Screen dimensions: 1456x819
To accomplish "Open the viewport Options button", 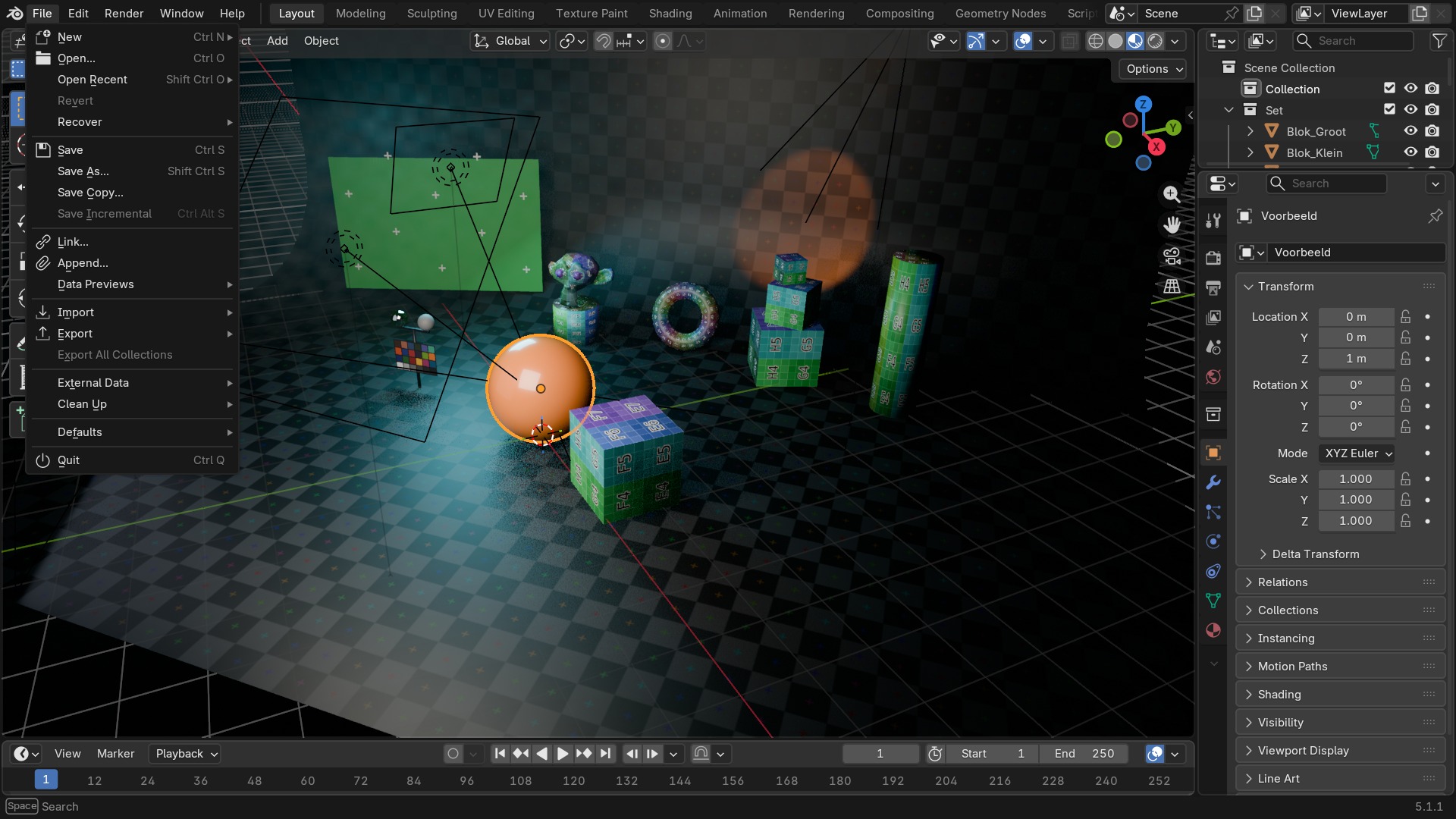I will [1153, 69].
